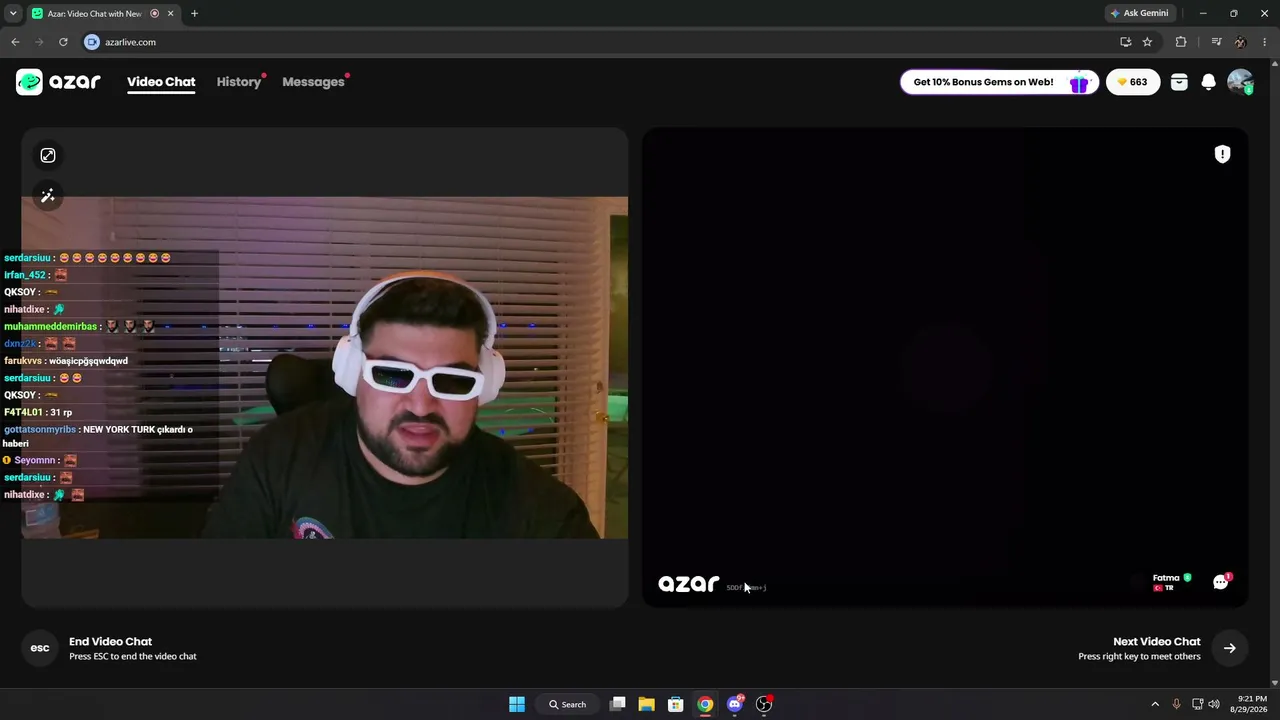Viewport: 1280px width, 720px height.
Task: Open the volume tray icon
Action: [1214, 704]
